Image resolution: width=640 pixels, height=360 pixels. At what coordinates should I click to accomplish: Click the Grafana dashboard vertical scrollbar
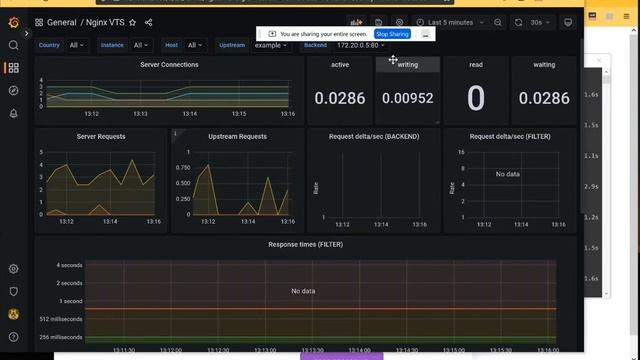click(x=581, y=127)
